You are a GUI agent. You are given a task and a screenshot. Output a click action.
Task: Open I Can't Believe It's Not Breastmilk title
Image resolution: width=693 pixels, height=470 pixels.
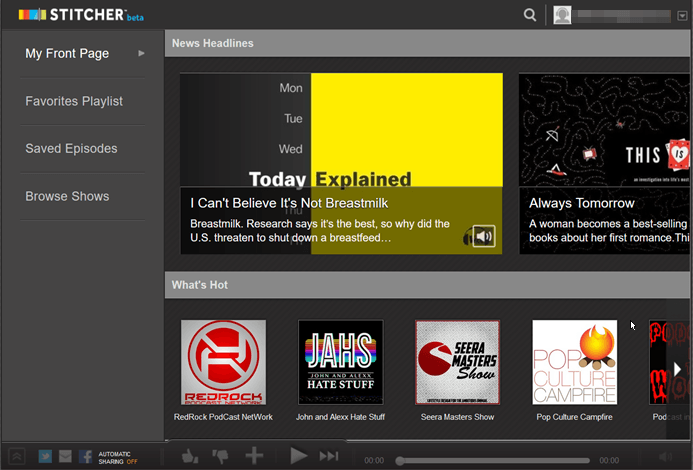tap(289, 203)
